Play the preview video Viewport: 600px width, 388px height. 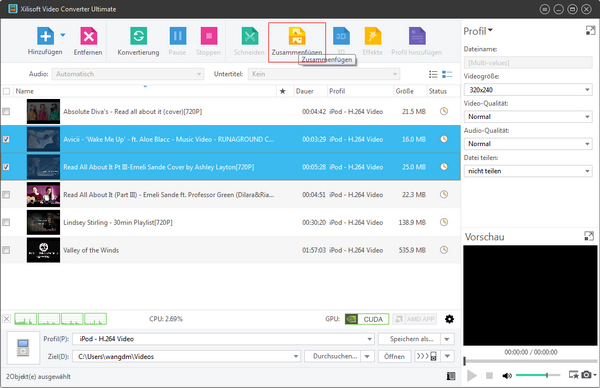472,376
